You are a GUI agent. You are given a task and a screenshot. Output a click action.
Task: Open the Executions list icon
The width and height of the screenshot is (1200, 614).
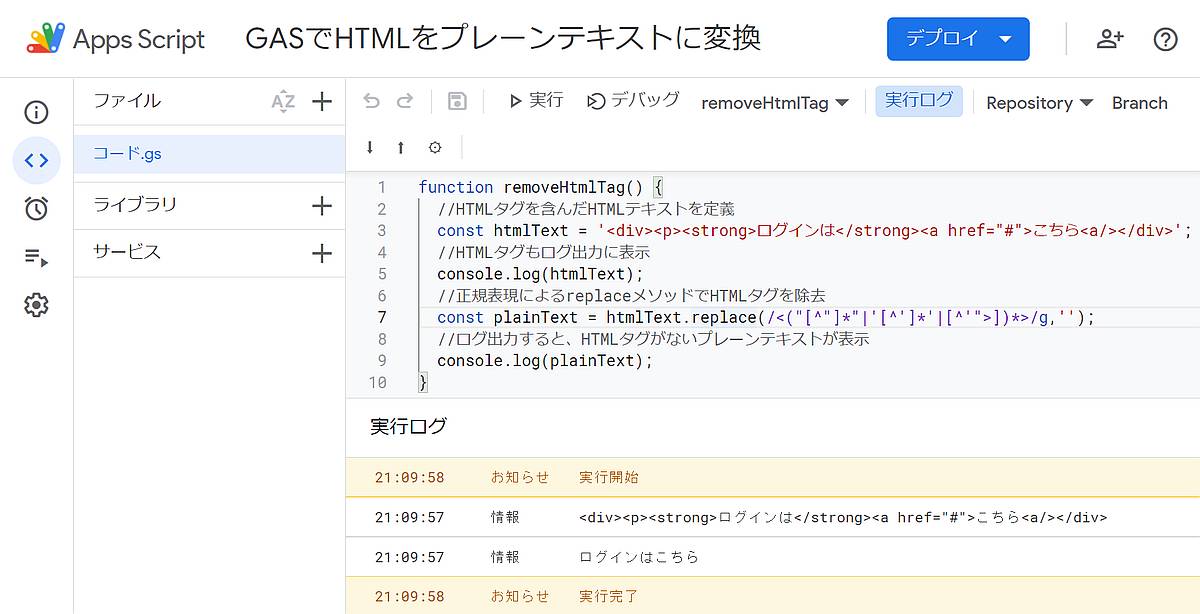[37, 257]
